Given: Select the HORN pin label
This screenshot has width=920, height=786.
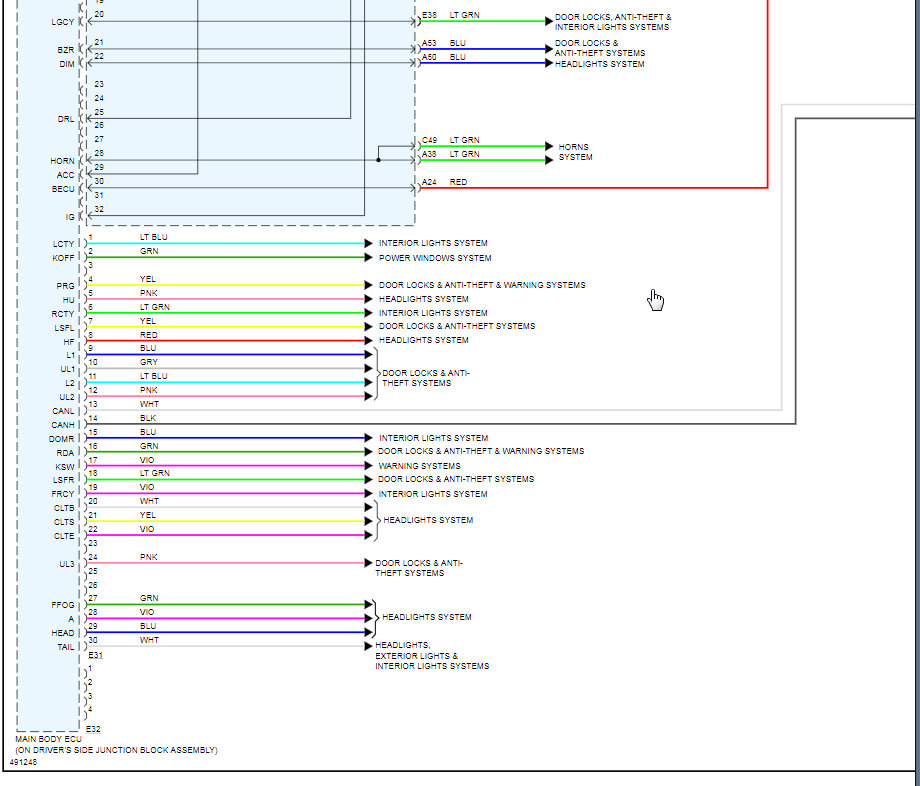Looking at the screenshot, I should tap(62, 161).
